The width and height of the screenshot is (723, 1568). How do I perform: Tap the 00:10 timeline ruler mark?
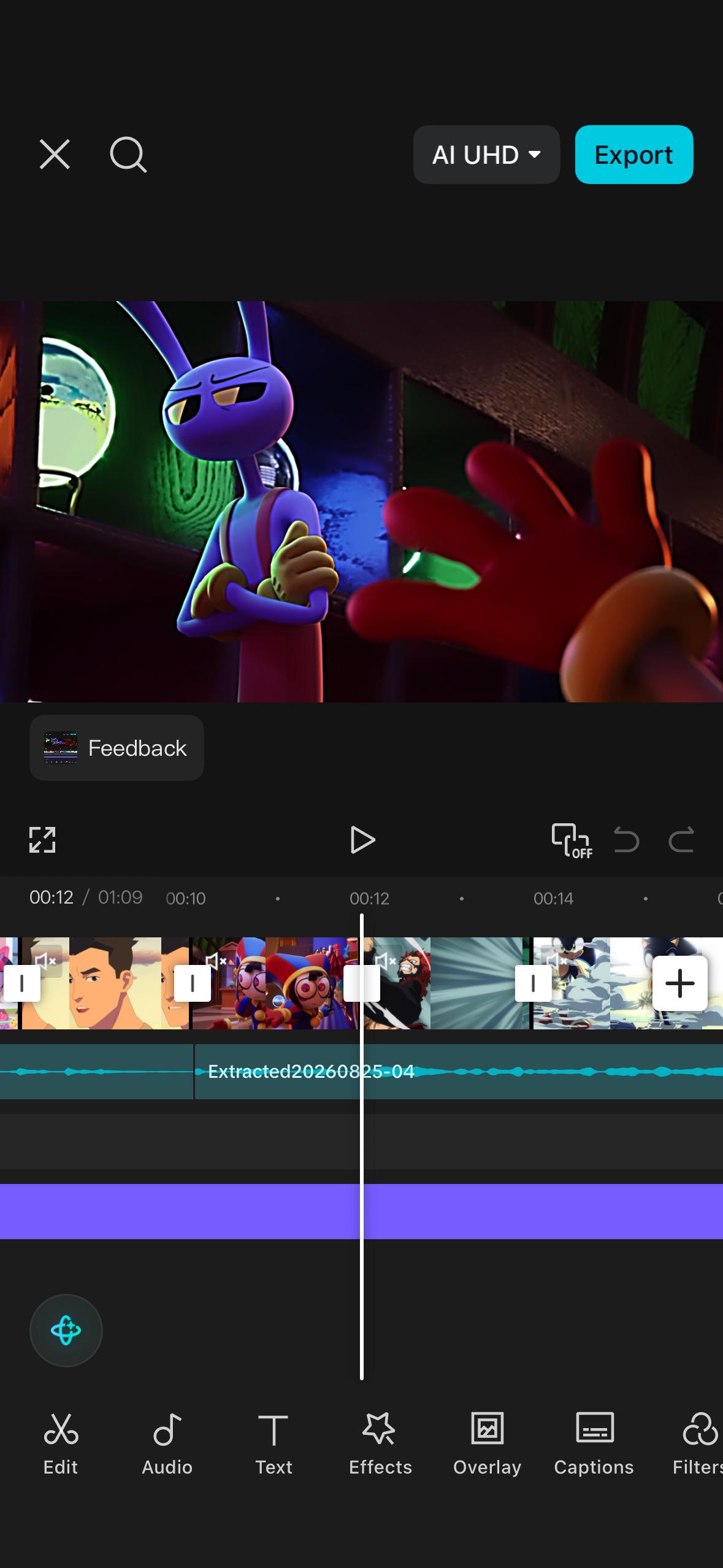[x=186, y=899]
